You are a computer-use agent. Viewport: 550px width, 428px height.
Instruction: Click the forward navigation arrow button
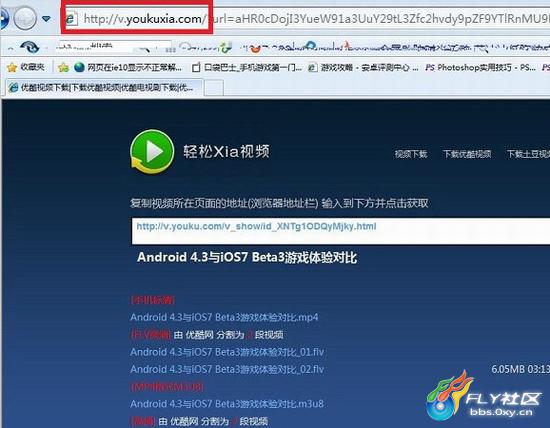[25, 18]
